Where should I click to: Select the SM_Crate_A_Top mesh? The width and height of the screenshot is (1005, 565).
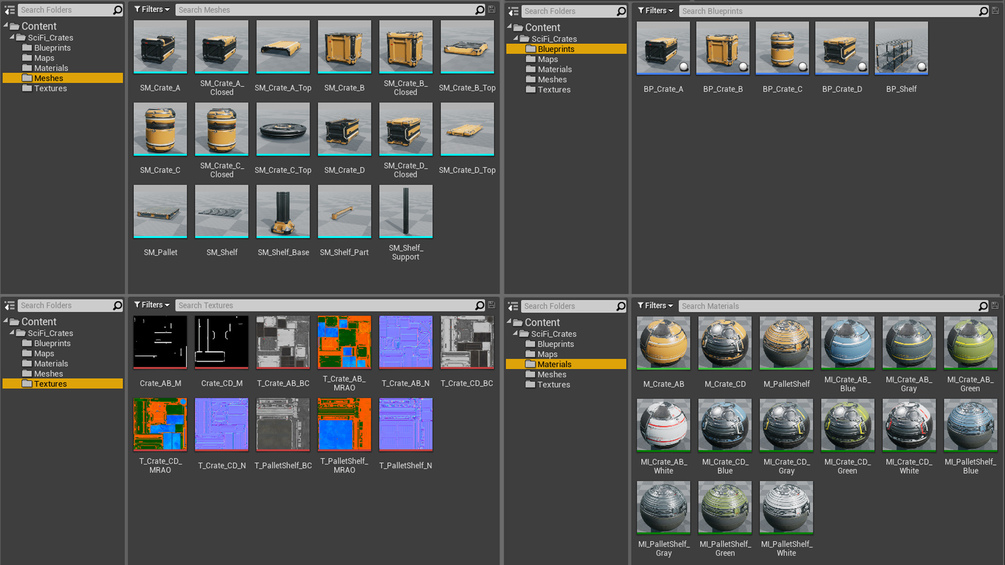click(283, 47)
